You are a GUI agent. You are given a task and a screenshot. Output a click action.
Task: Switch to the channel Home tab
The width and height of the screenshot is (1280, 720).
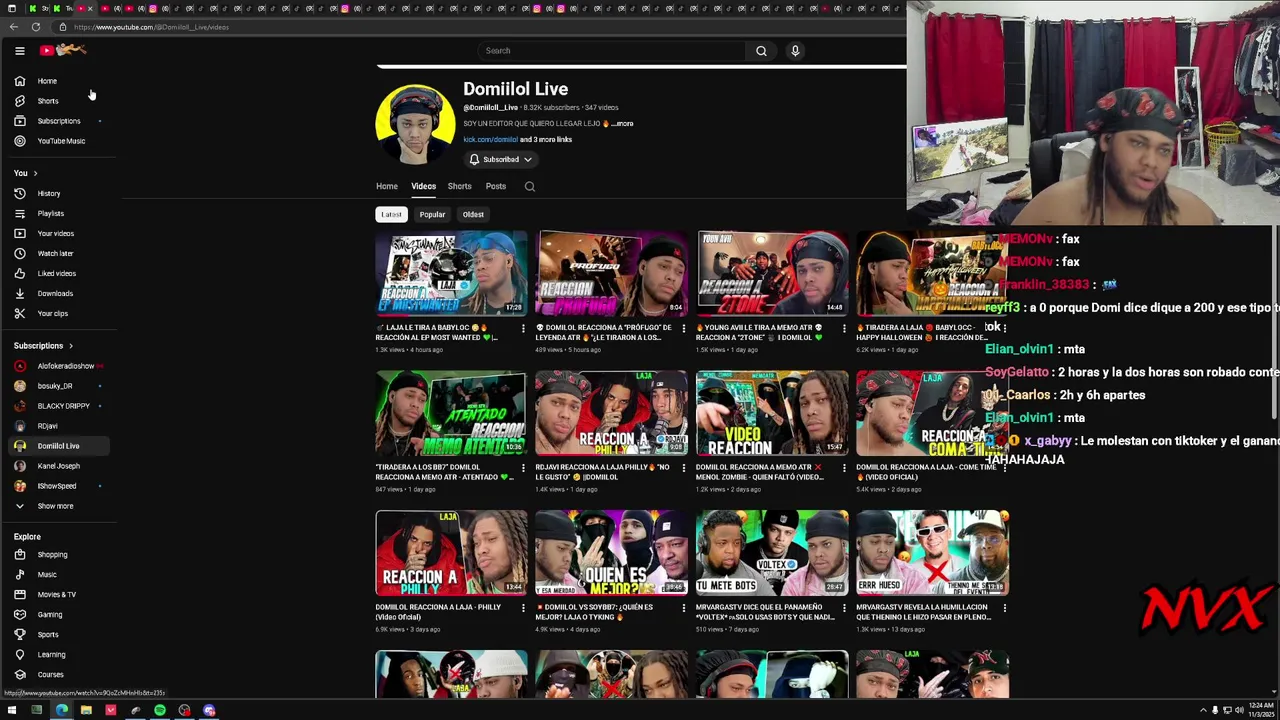(x=386, y=186)
